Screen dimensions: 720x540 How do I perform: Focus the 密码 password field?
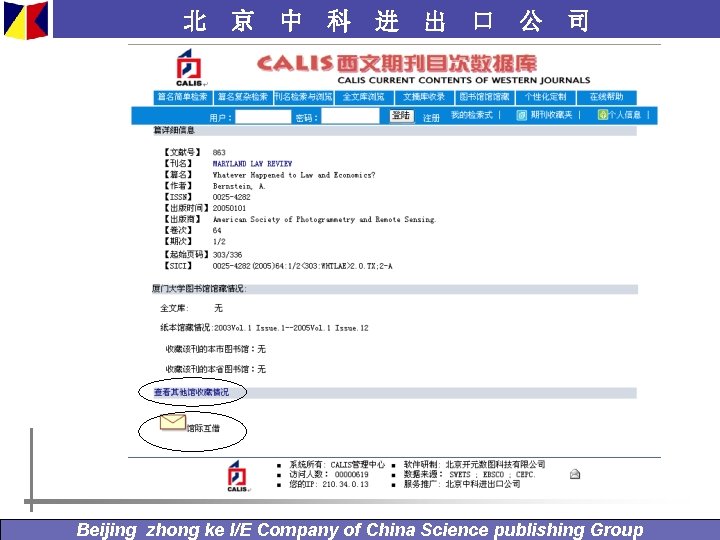coord(350,116)
